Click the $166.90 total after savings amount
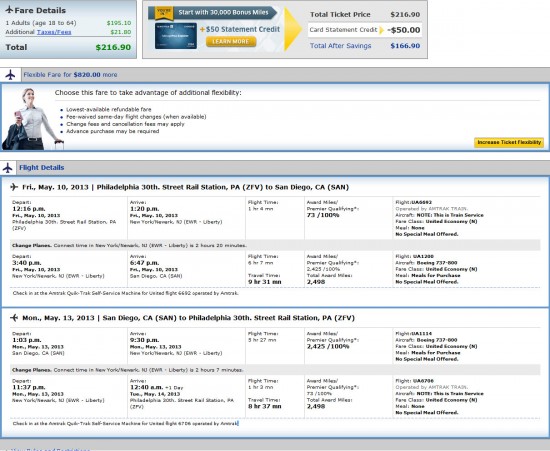Viewport: 550px width, 451px height. point(405,46)
